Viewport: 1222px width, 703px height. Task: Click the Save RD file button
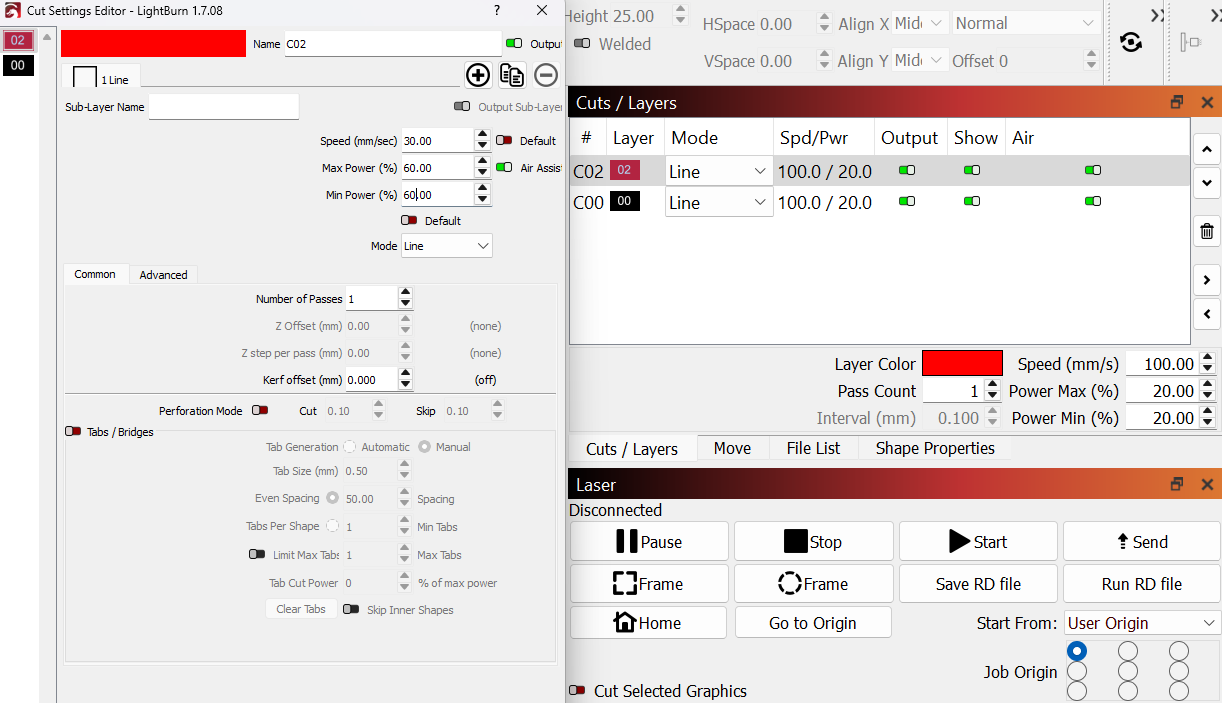[x=978, y=584]
